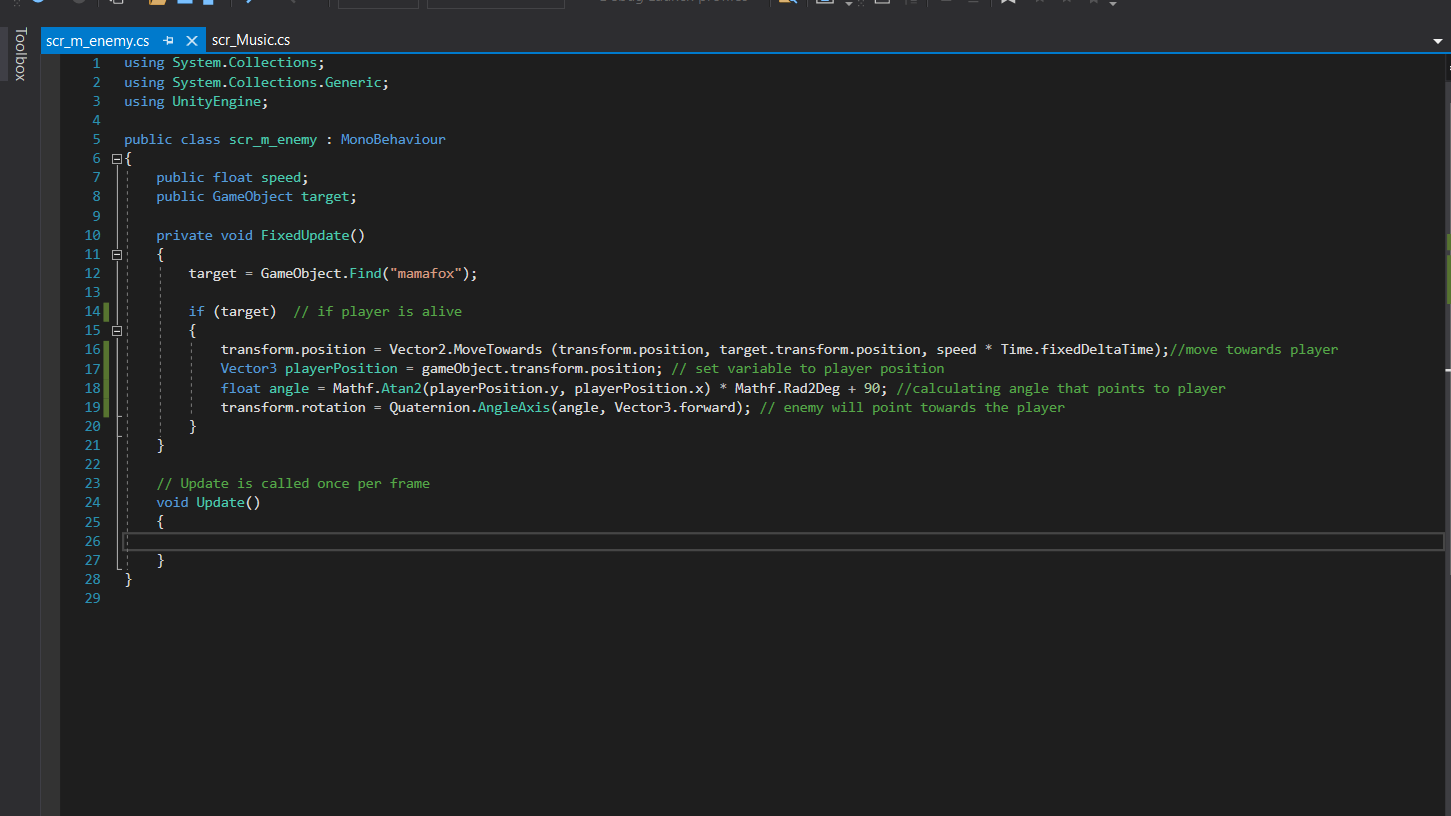Image resolution: width=1451 pixels, height=816 pixels.
Task: Click the MoveTowards method call on line 16
Action: pyautogui.click(x=497, y=350)
